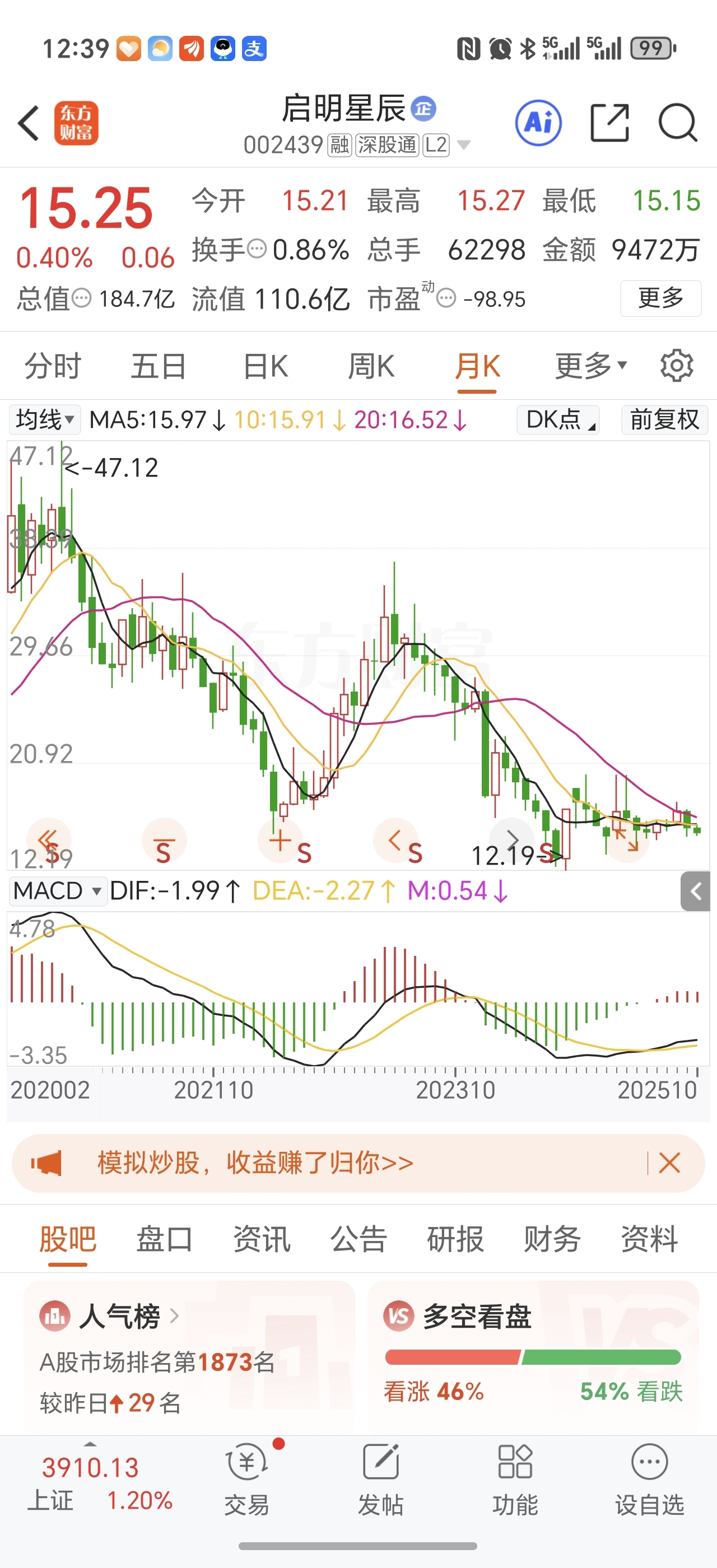This screenshot has width=717, height=1568.
Task: Tap A股市场排名第1873名 text
Action: (x=157, y=1362)
